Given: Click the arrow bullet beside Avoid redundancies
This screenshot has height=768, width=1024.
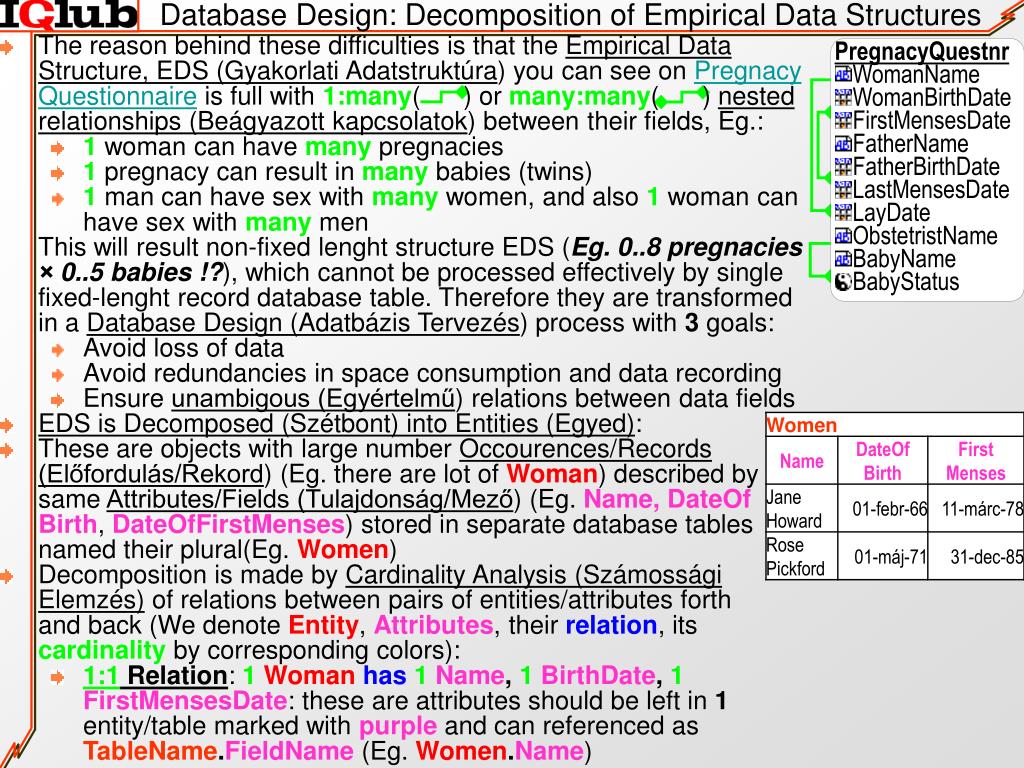Looking at the screenshot, I should coord(57,375).
